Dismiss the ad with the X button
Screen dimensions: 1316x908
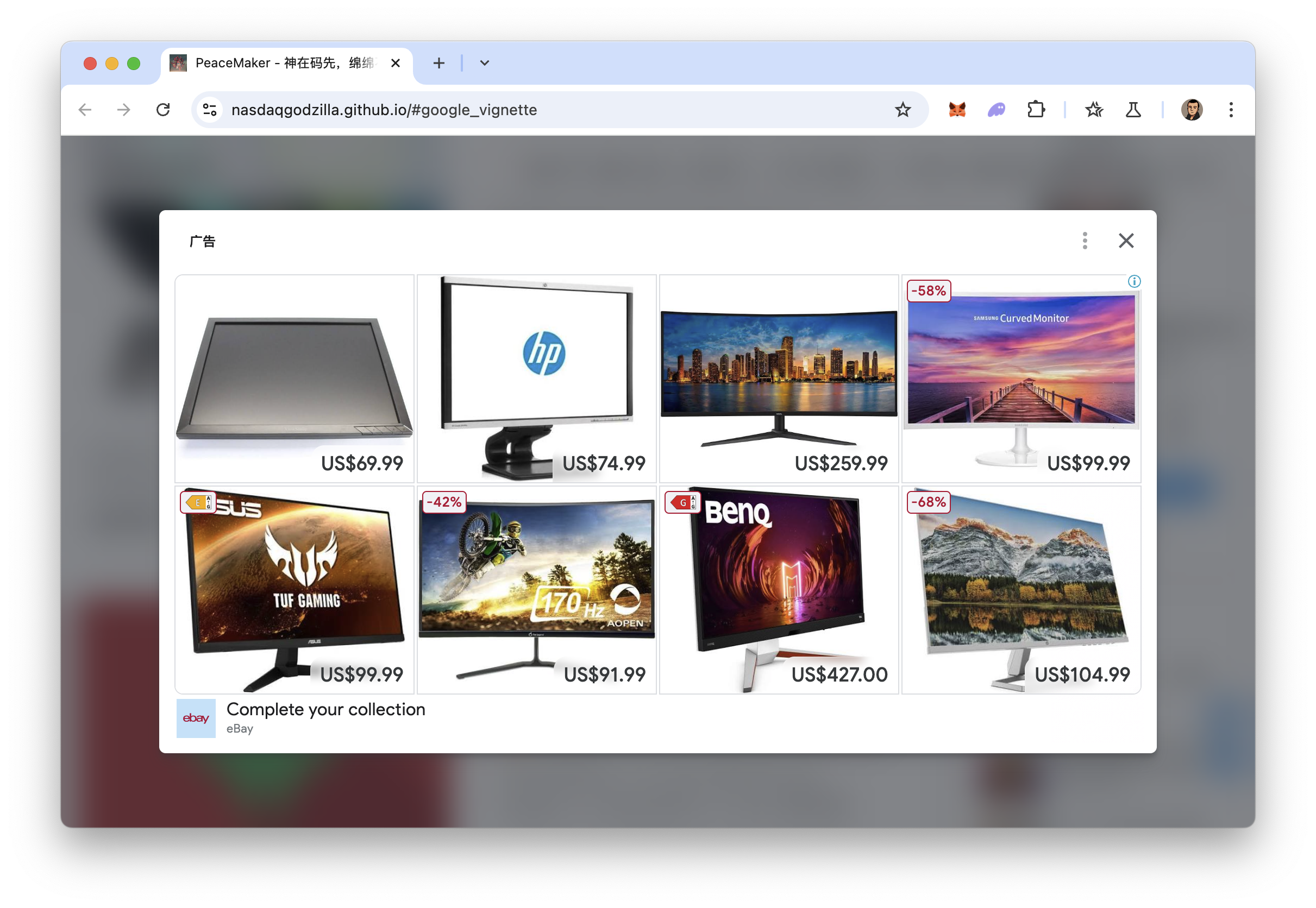coord(1126,241)
